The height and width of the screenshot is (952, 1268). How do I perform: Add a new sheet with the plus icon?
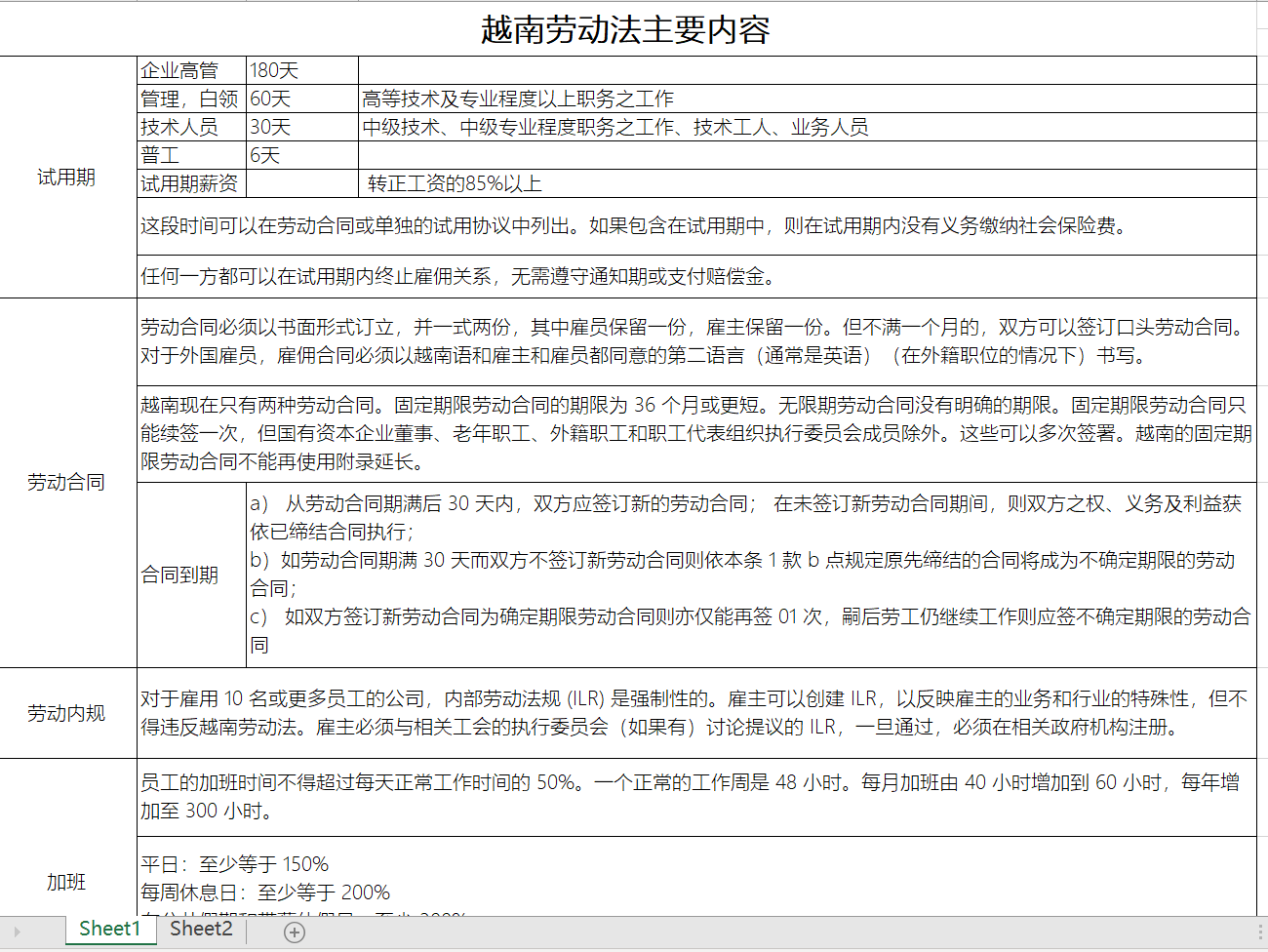pyautogui.click(x=294, y=932)
